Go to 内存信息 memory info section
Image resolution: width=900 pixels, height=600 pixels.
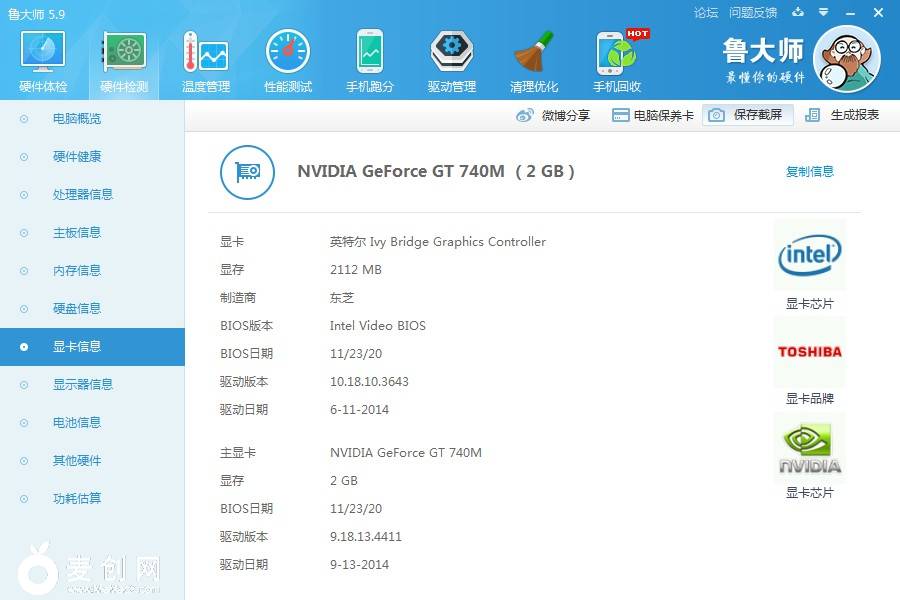coord(77,271)
